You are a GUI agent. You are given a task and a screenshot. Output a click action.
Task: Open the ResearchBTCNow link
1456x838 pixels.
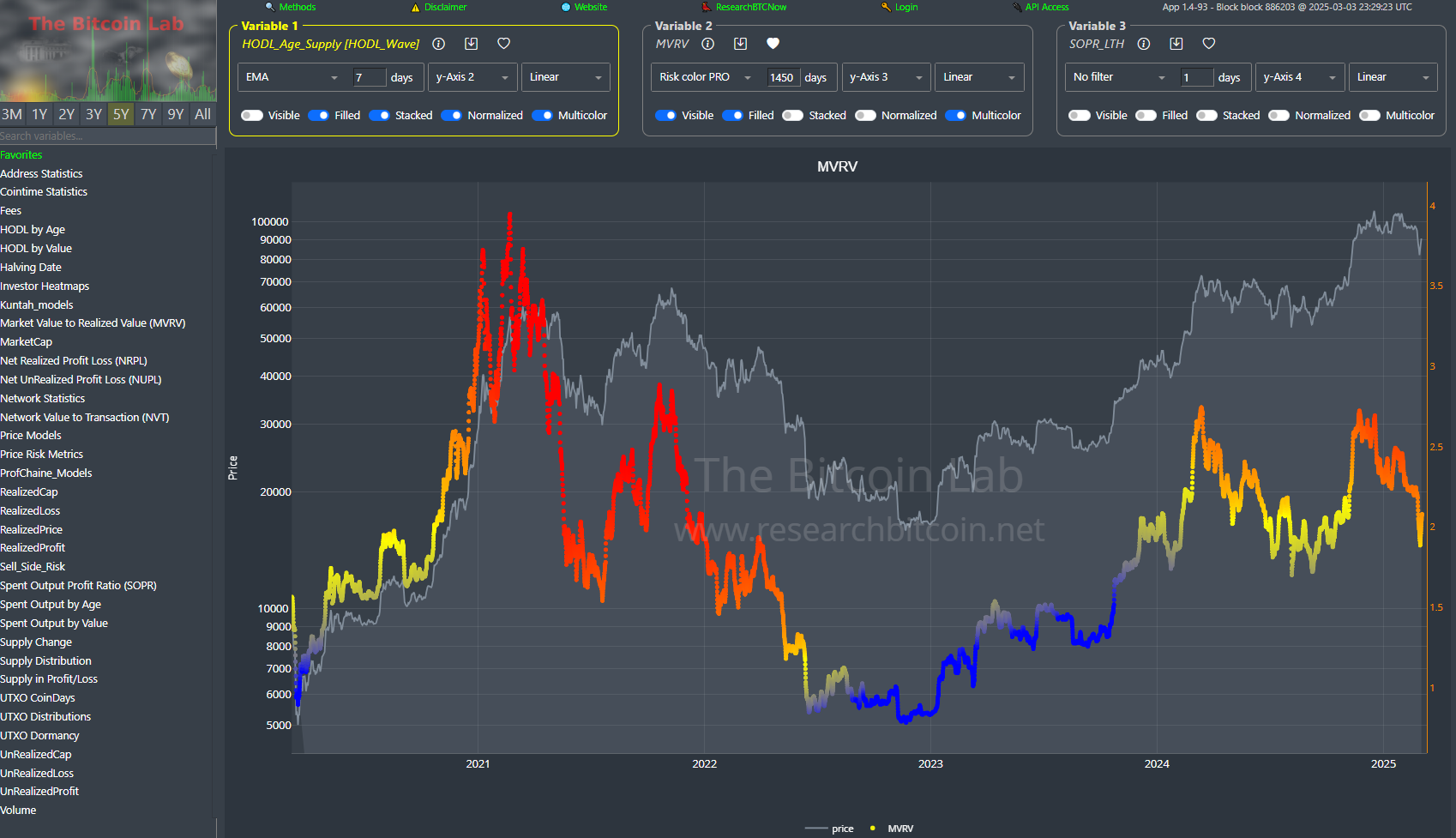coord(743,7)
